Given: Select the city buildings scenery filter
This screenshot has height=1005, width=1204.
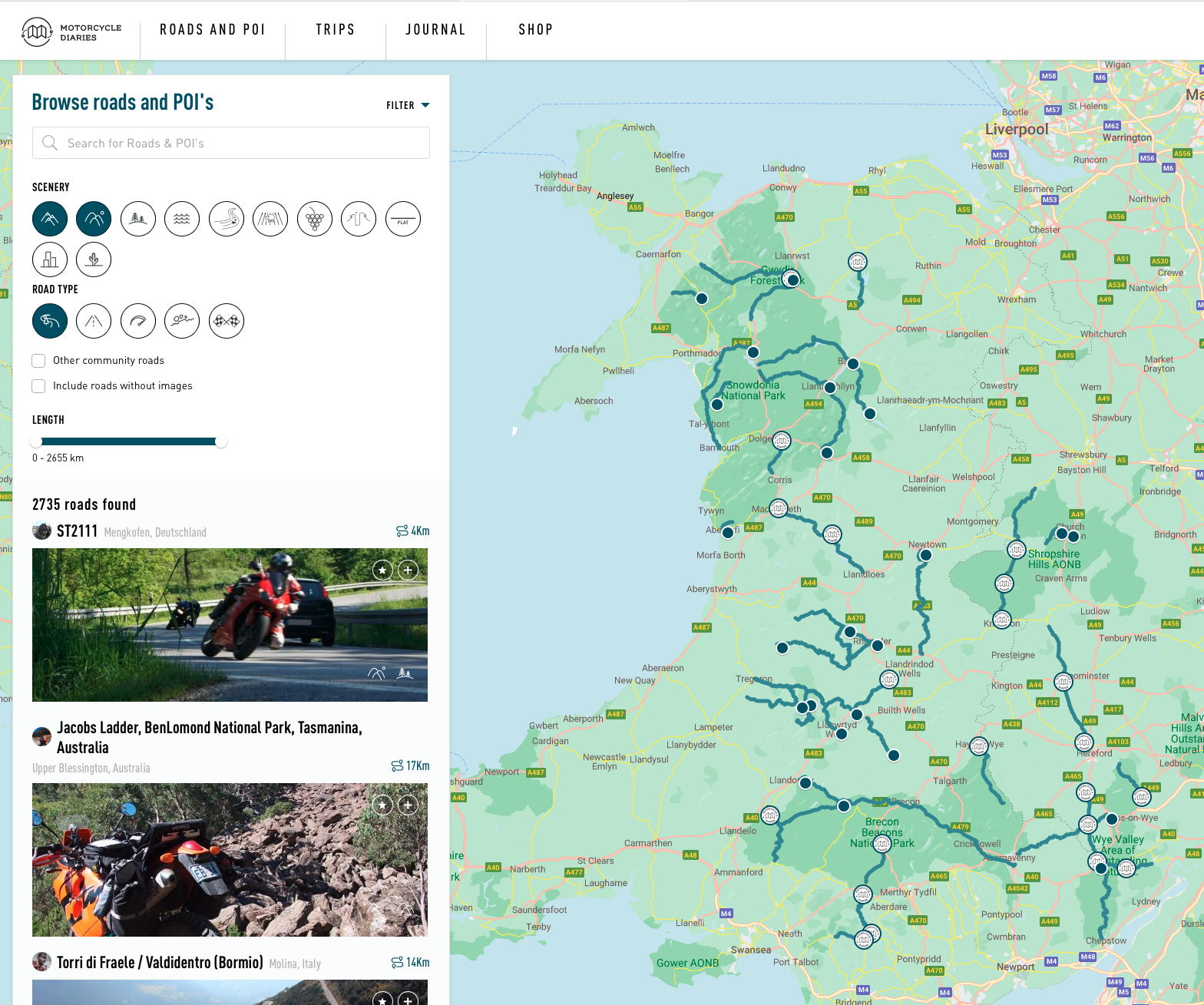Looking at the screenshot, I should click(x=50, y=260).
